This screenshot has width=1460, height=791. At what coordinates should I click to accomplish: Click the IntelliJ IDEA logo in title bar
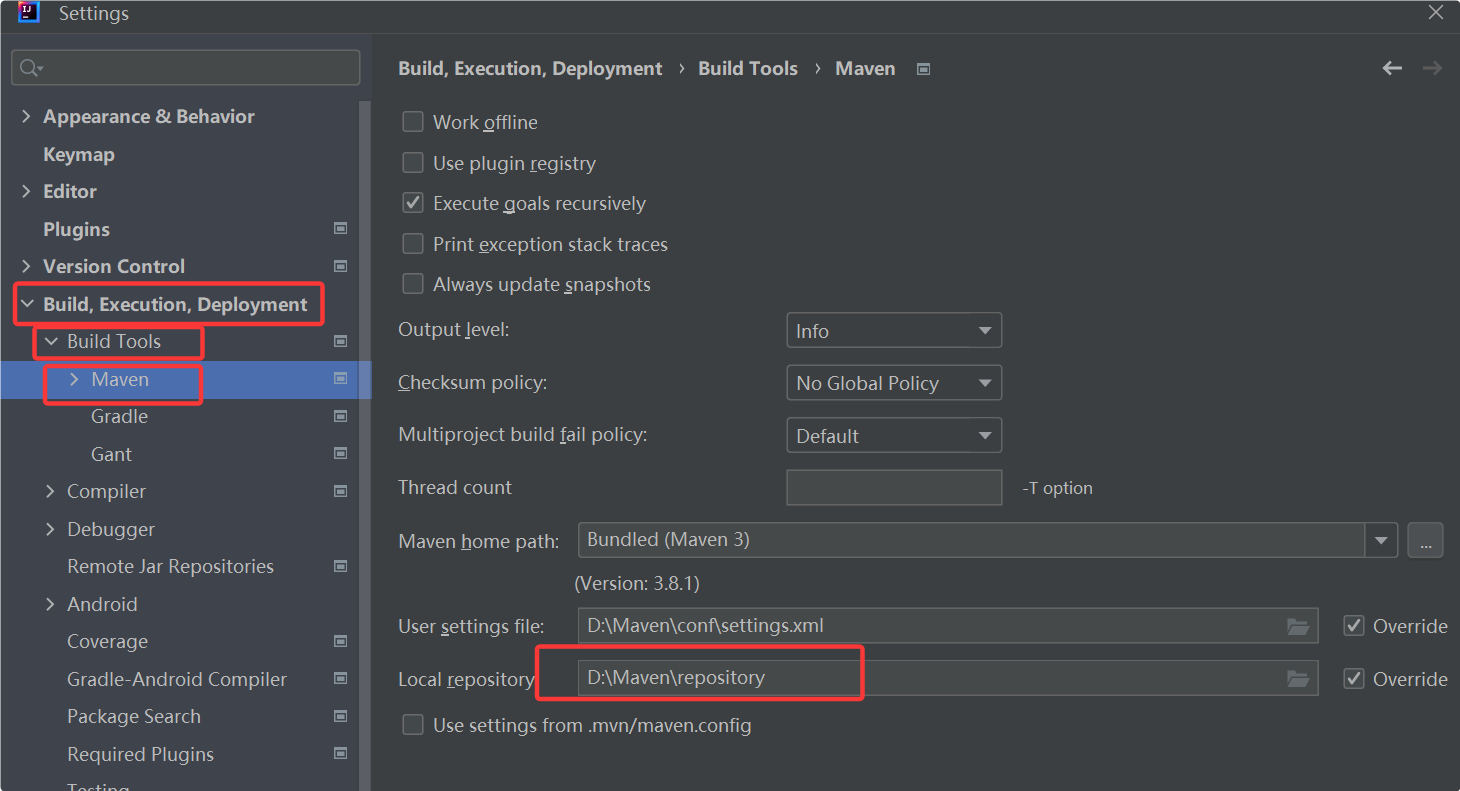(x=28, y=13)
